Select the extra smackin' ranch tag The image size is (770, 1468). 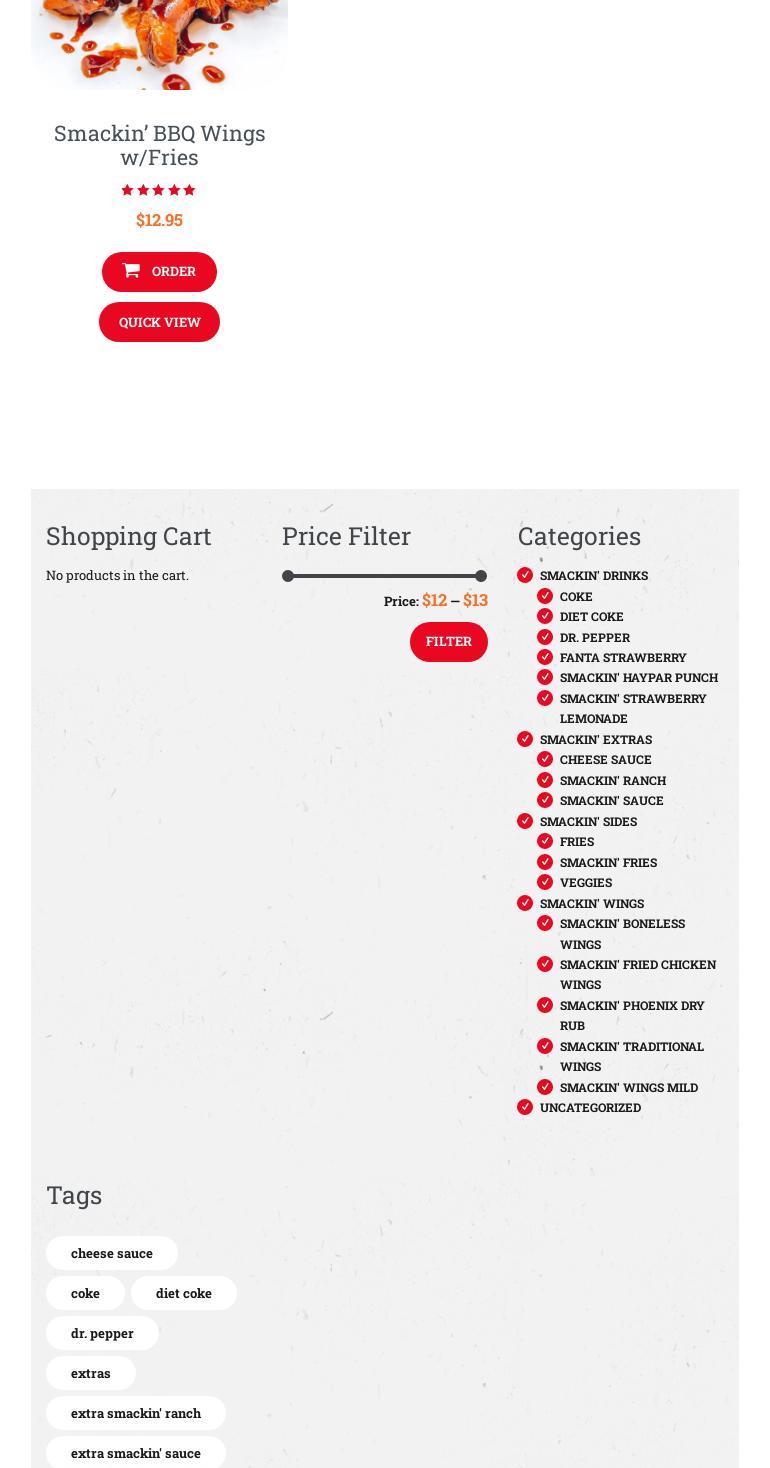pos(136,1413)
